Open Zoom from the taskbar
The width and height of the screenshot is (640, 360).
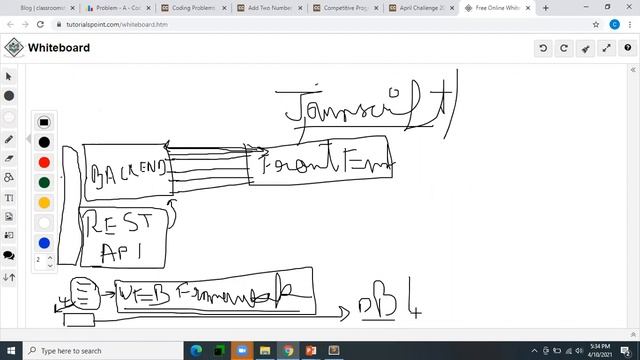(x=242, y=350)
